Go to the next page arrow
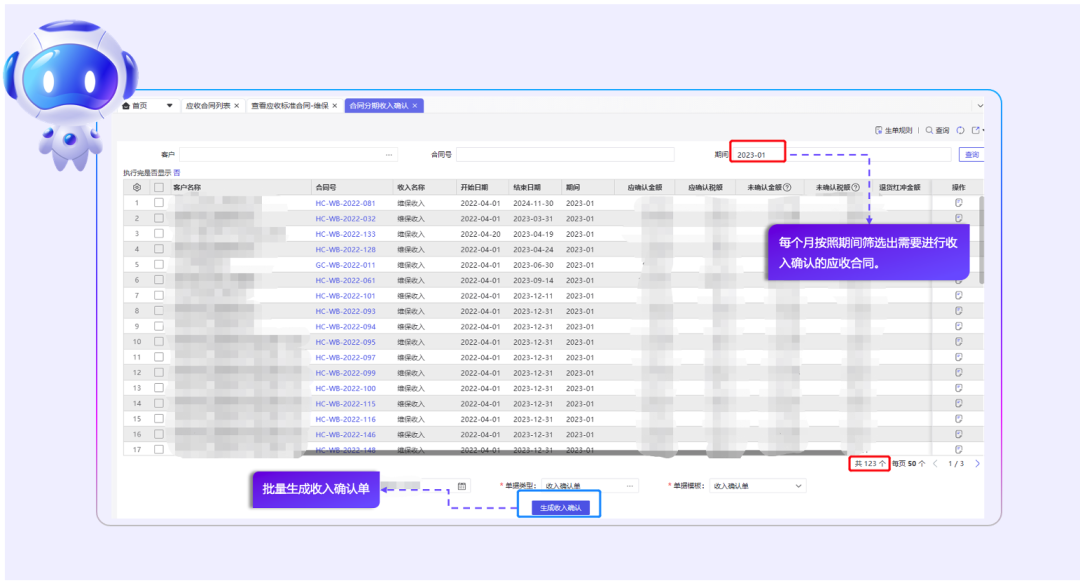Screen dimensions: 1080x583 977,464
